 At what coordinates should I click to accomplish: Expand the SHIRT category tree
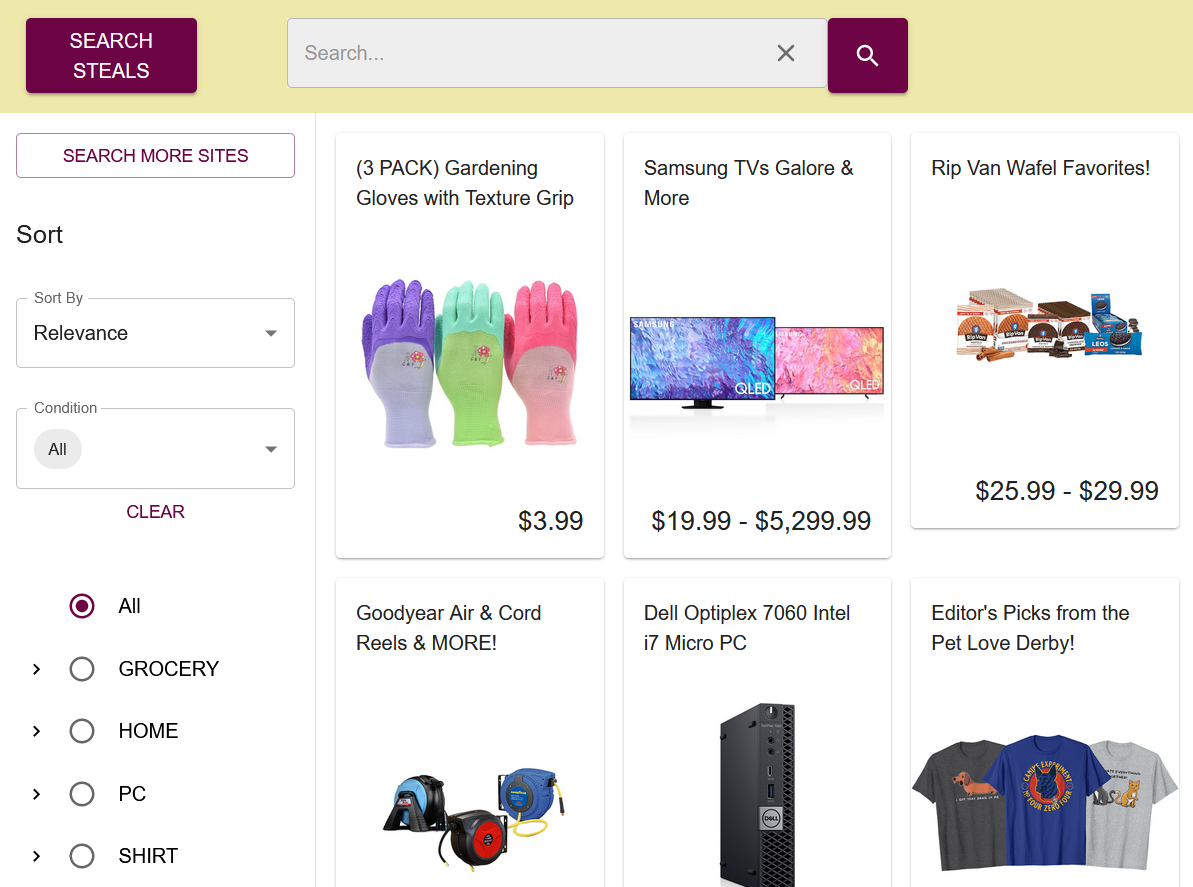36,856
